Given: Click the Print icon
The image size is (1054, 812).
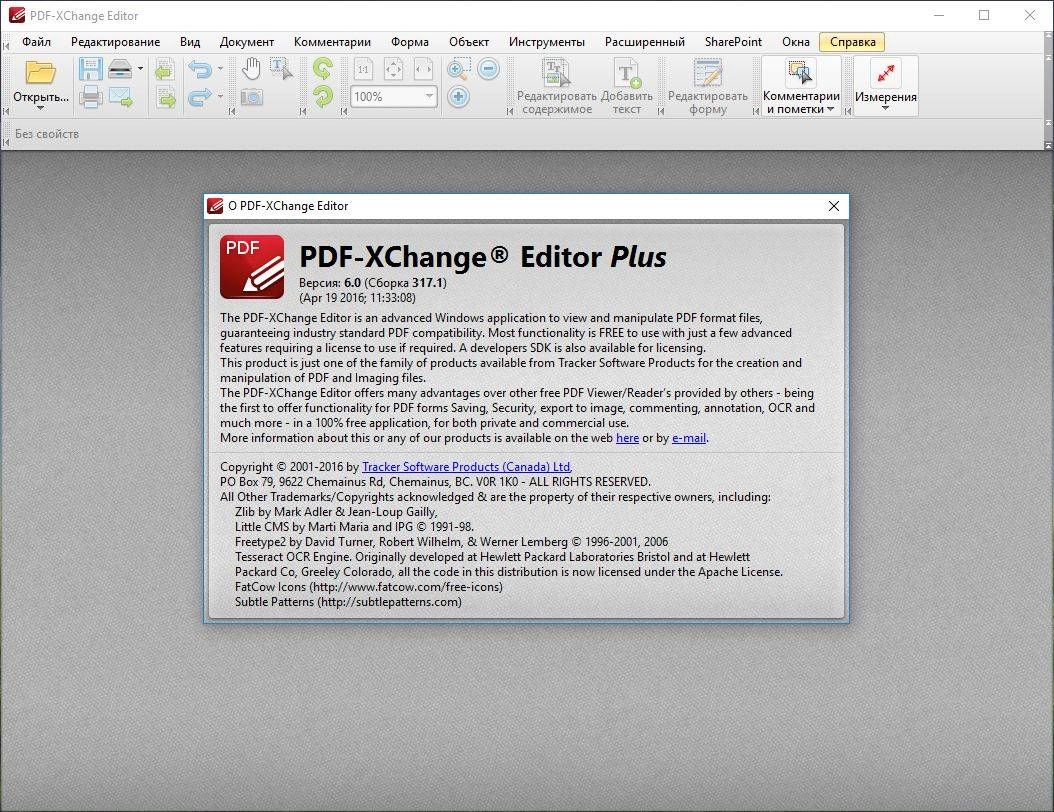Looking at the screenshot, I should coord(90,97).
